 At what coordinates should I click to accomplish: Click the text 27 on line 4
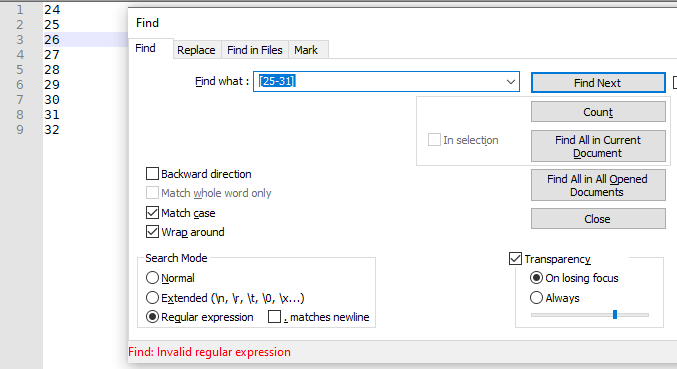(52, 55)
